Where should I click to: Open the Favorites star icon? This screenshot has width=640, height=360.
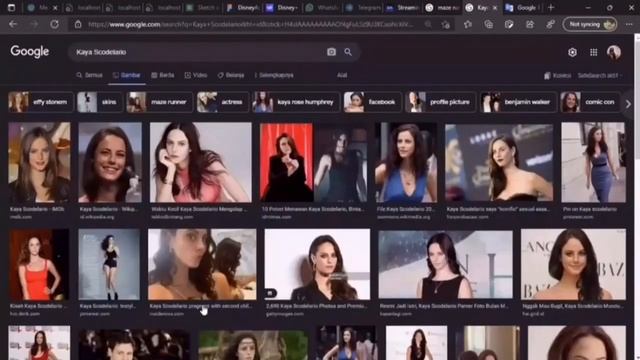click(x=468, y=24)
